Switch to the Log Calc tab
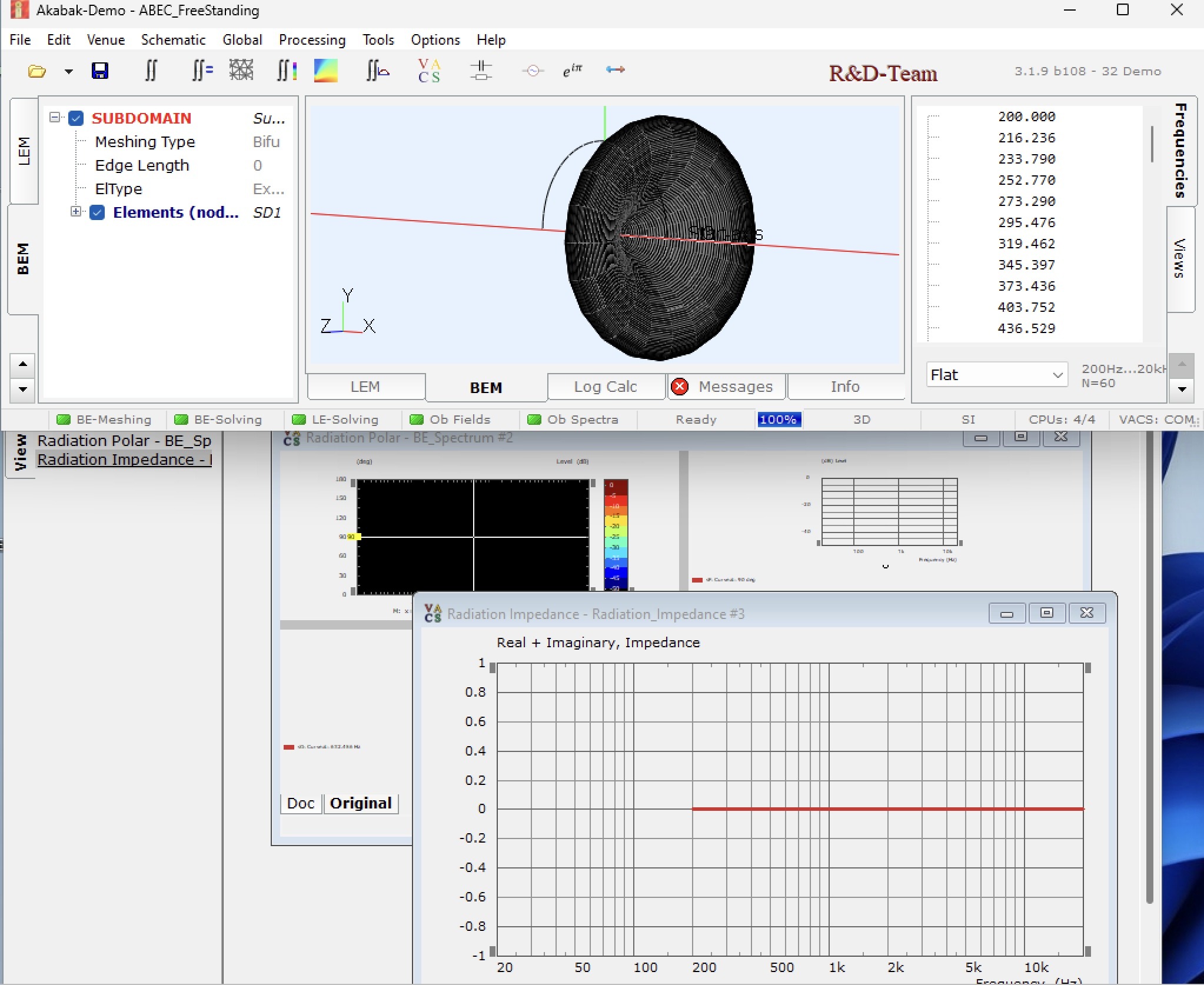The image size is (1204, 985). click(606, 387)
